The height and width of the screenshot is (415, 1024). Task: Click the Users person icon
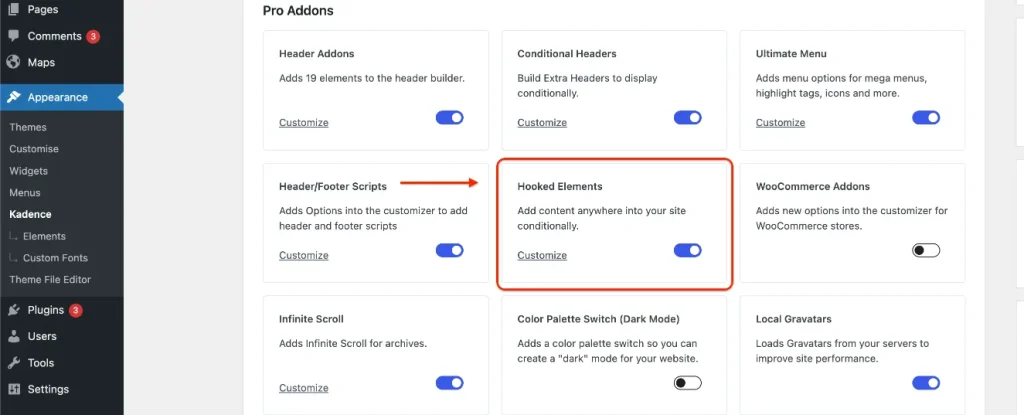(13, 337)
